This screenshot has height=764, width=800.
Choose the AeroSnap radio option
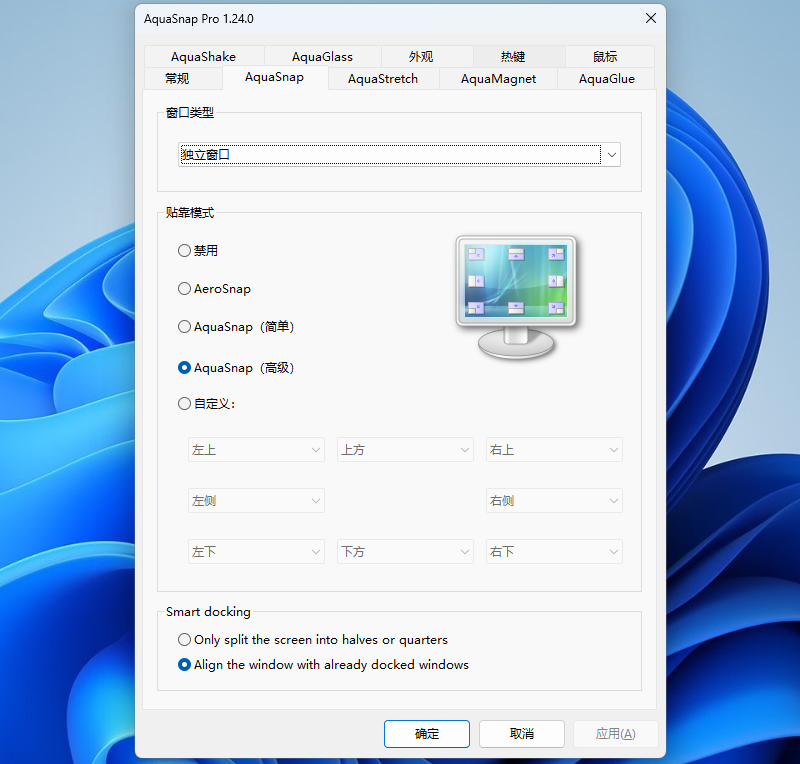pyautogui.click(x=214, y=289)
